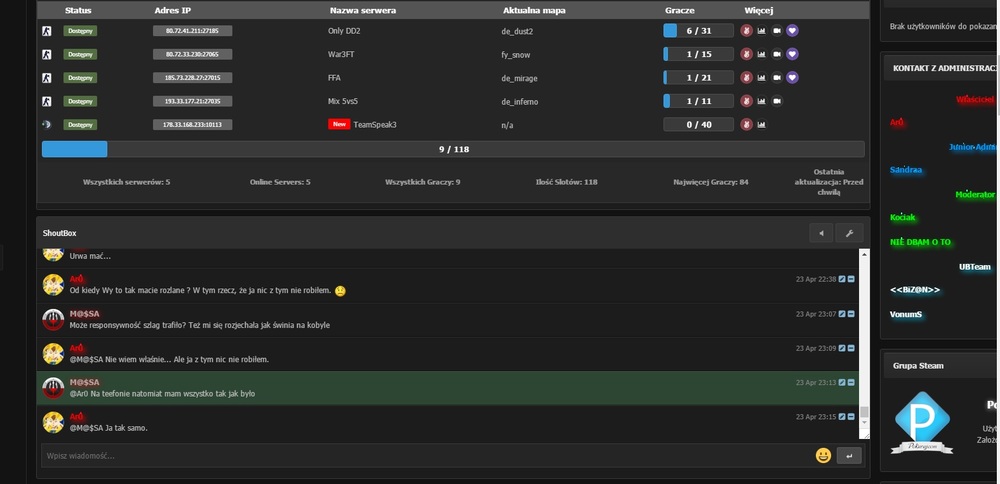Screen dimensions: 1000x484
Task: Click the ShoutBox scrollbar up arrow
Action: tap(865, 254)
